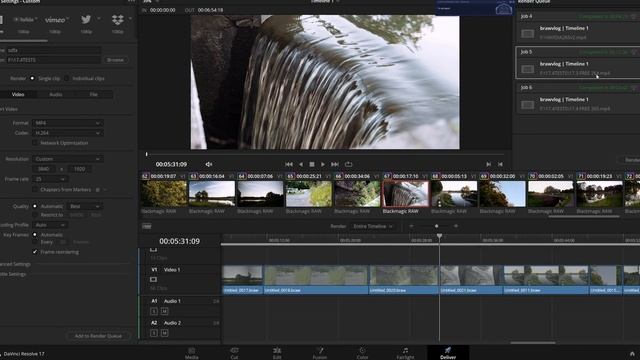Toggle Mute on Audio 1 track
The height and width of the screenshot is (360, 640).
(164, 311)
